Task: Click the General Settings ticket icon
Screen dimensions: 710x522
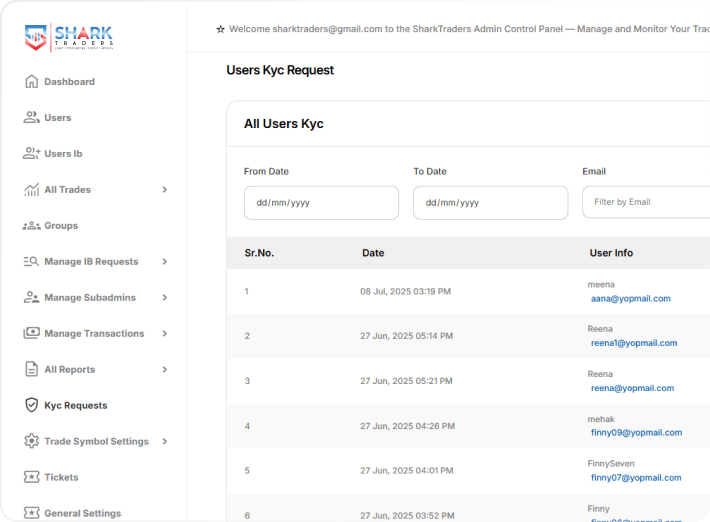Action: click(x=31, y=512)
